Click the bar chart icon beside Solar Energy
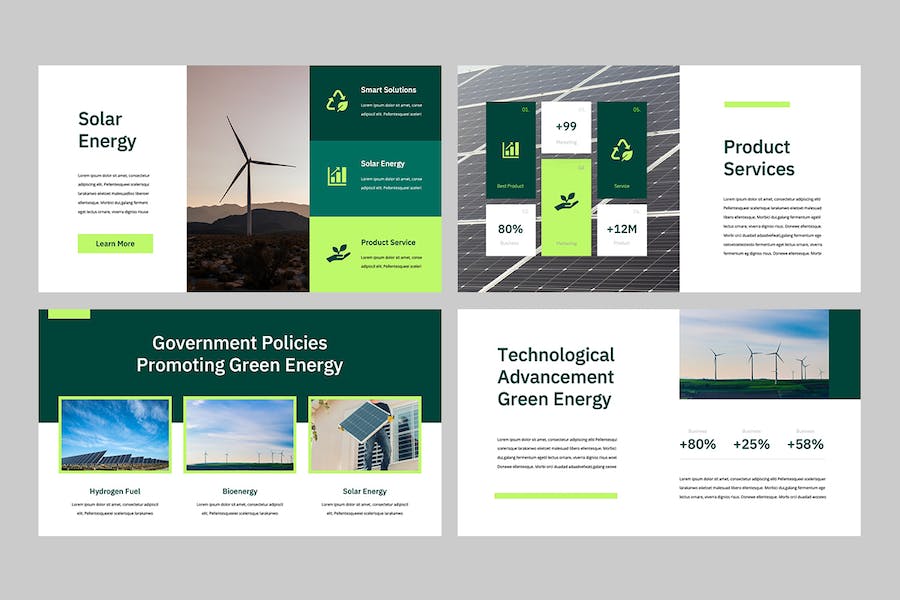This screenshot has height=600, width=900. coord(337,175)
